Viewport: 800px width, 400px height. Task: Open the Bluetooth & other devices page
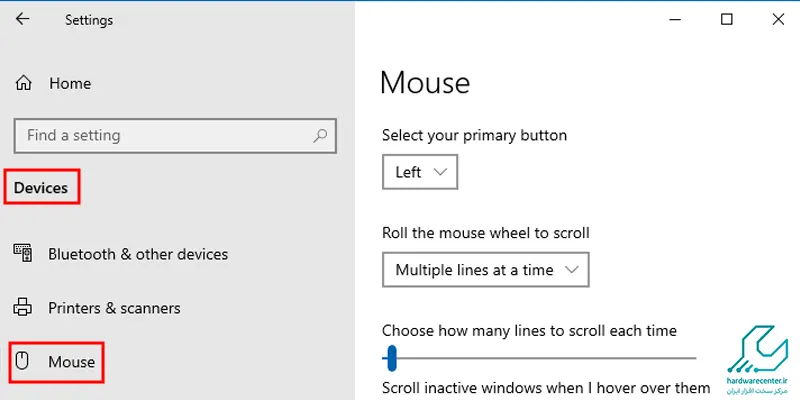point(138,254)
